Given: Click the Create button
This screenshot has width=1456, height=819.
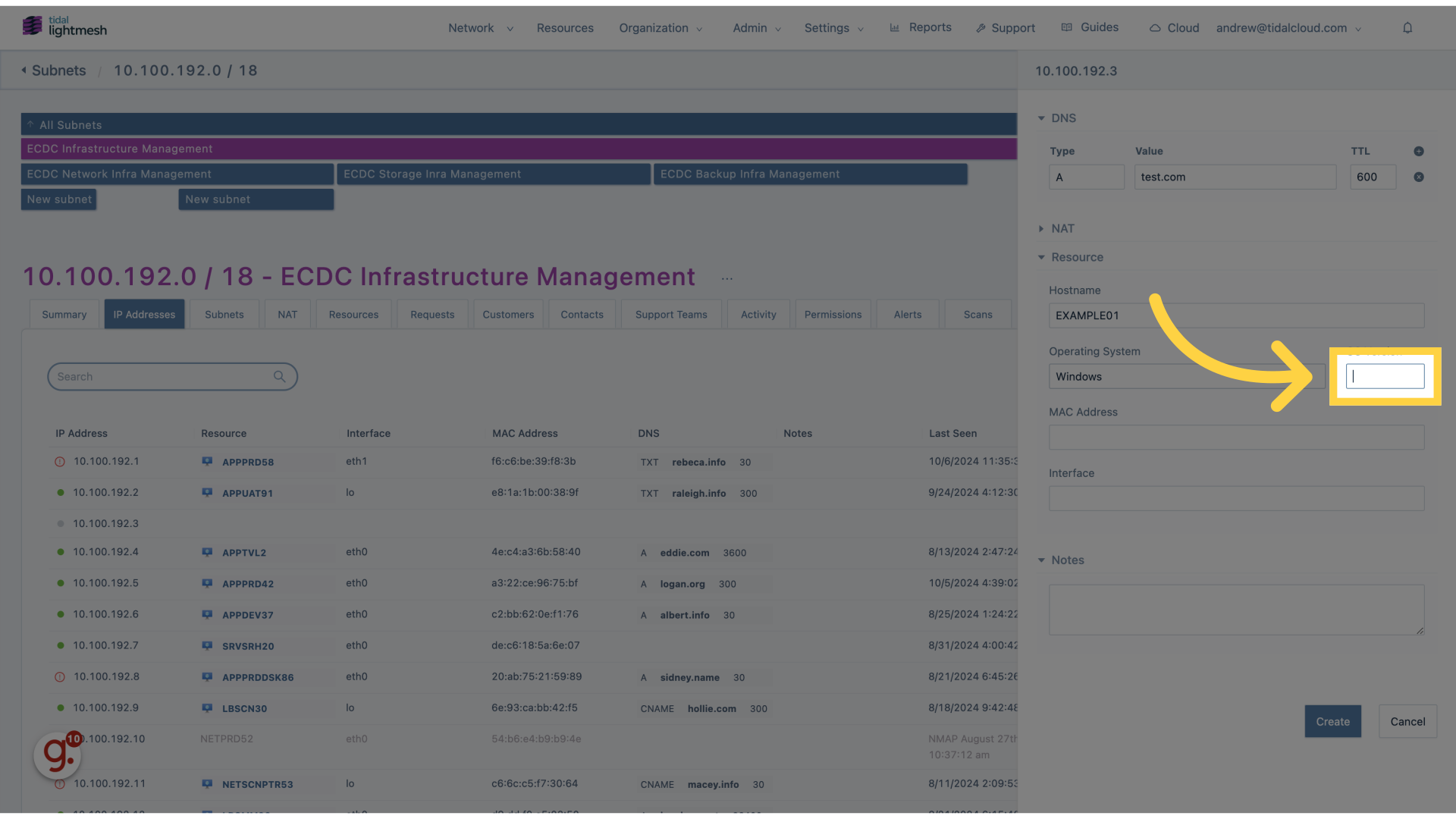Looking at the screenshot, I should pos(1332,721).
